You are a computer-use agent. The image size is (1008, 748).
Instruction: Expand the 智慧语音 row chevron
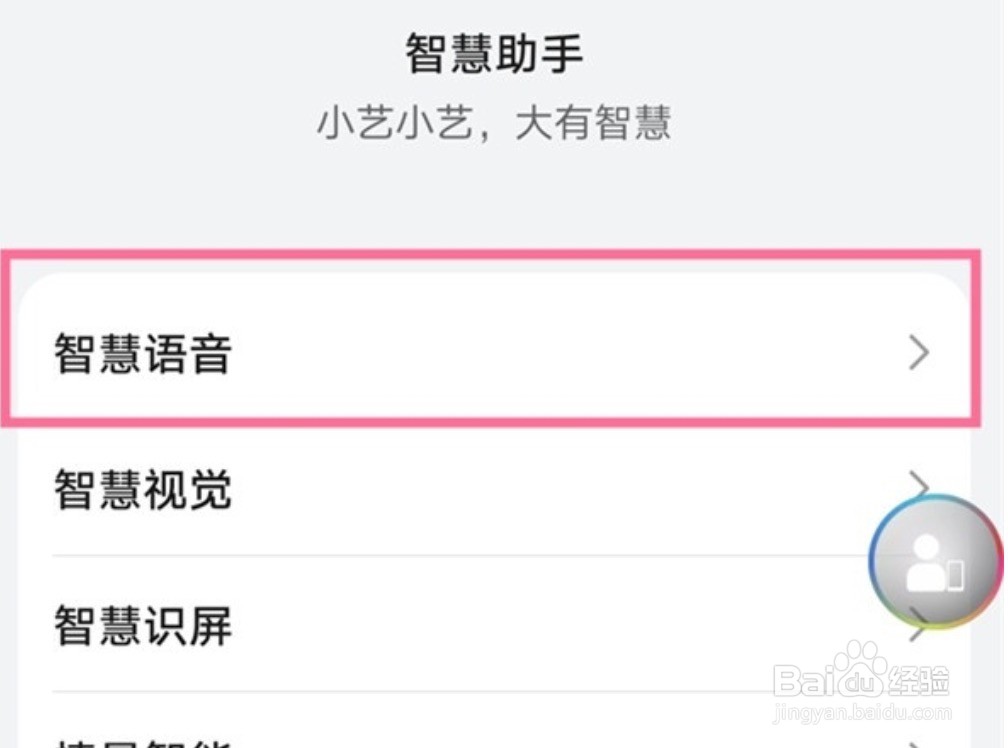(919, 353)
